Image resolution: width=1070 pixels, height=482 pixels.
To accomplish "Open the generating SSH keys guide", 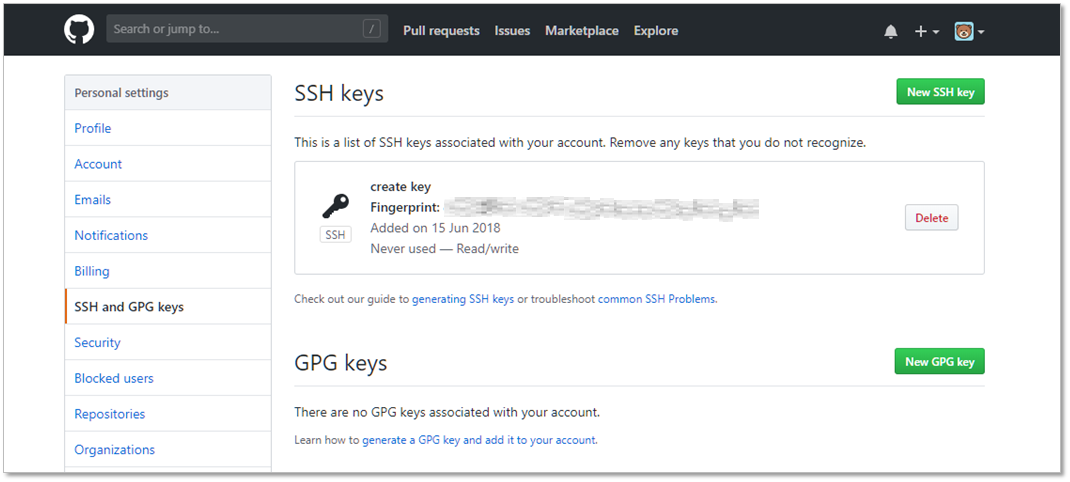I will pos(463,299).
